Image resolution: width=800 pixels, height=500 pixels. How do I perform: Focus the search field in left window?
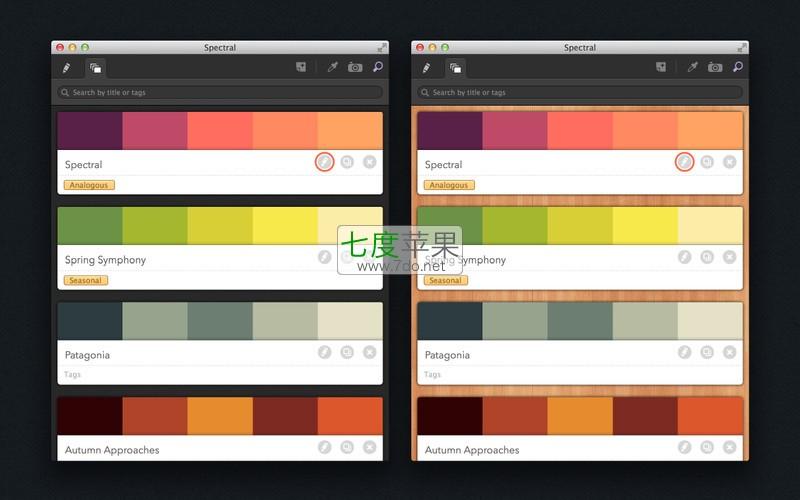point(220,92)
